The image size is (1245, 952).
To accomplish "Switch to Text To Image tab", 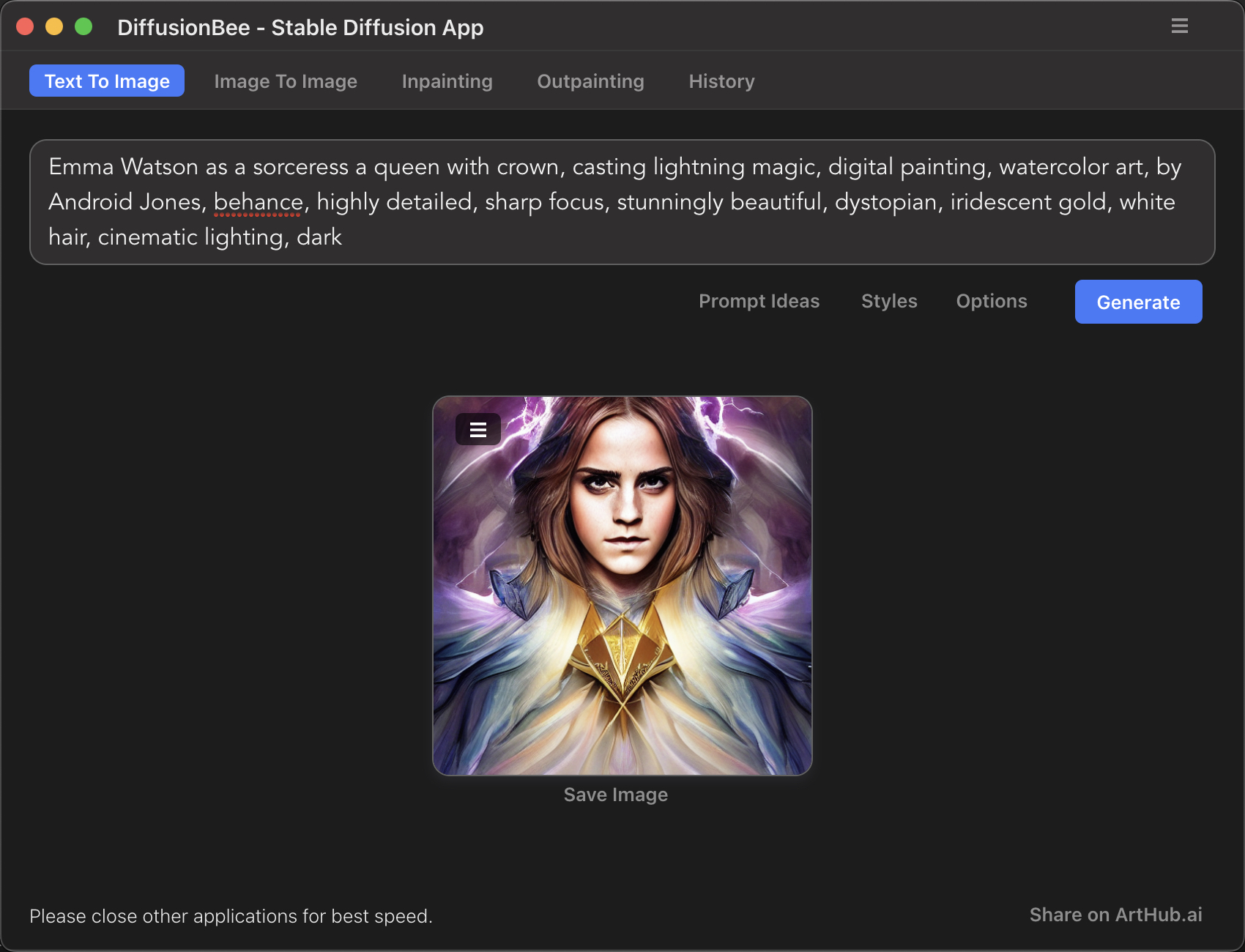I will tap(107, 81).
